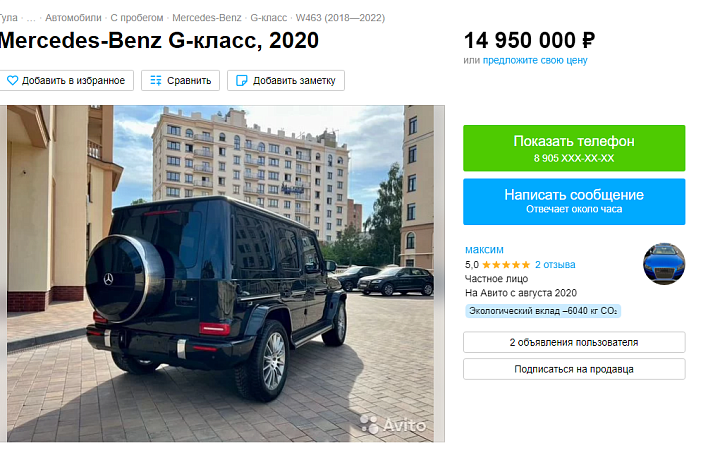Open 2 объявления пользователя

574,342
